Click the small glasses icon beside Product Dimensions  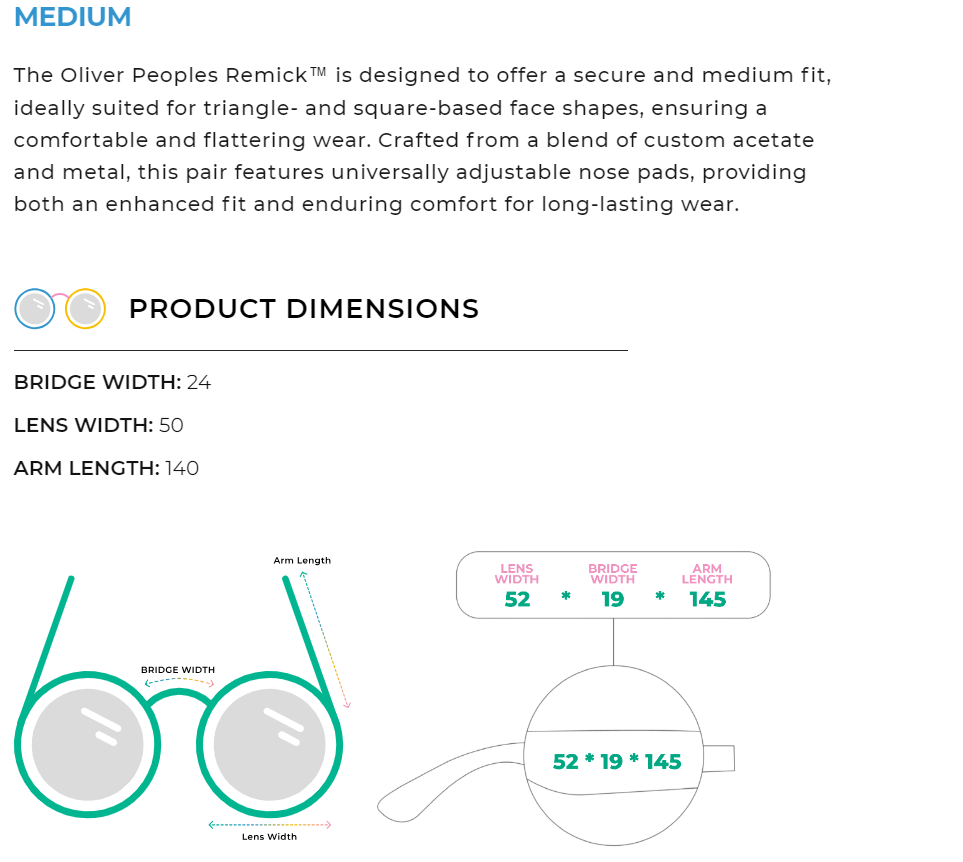tap(60, 309)
